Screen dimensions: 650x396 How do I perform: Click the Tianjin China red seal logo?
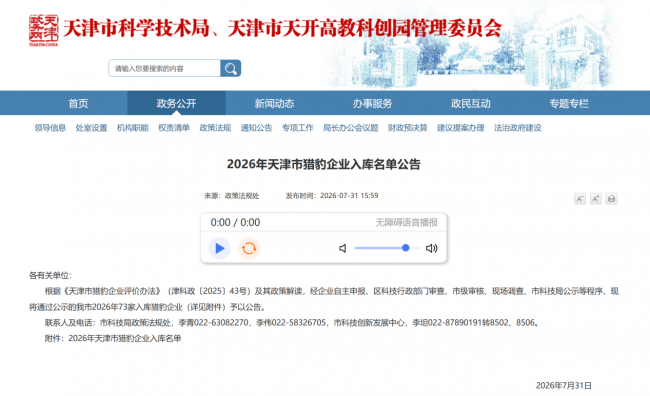pos(44,30)
